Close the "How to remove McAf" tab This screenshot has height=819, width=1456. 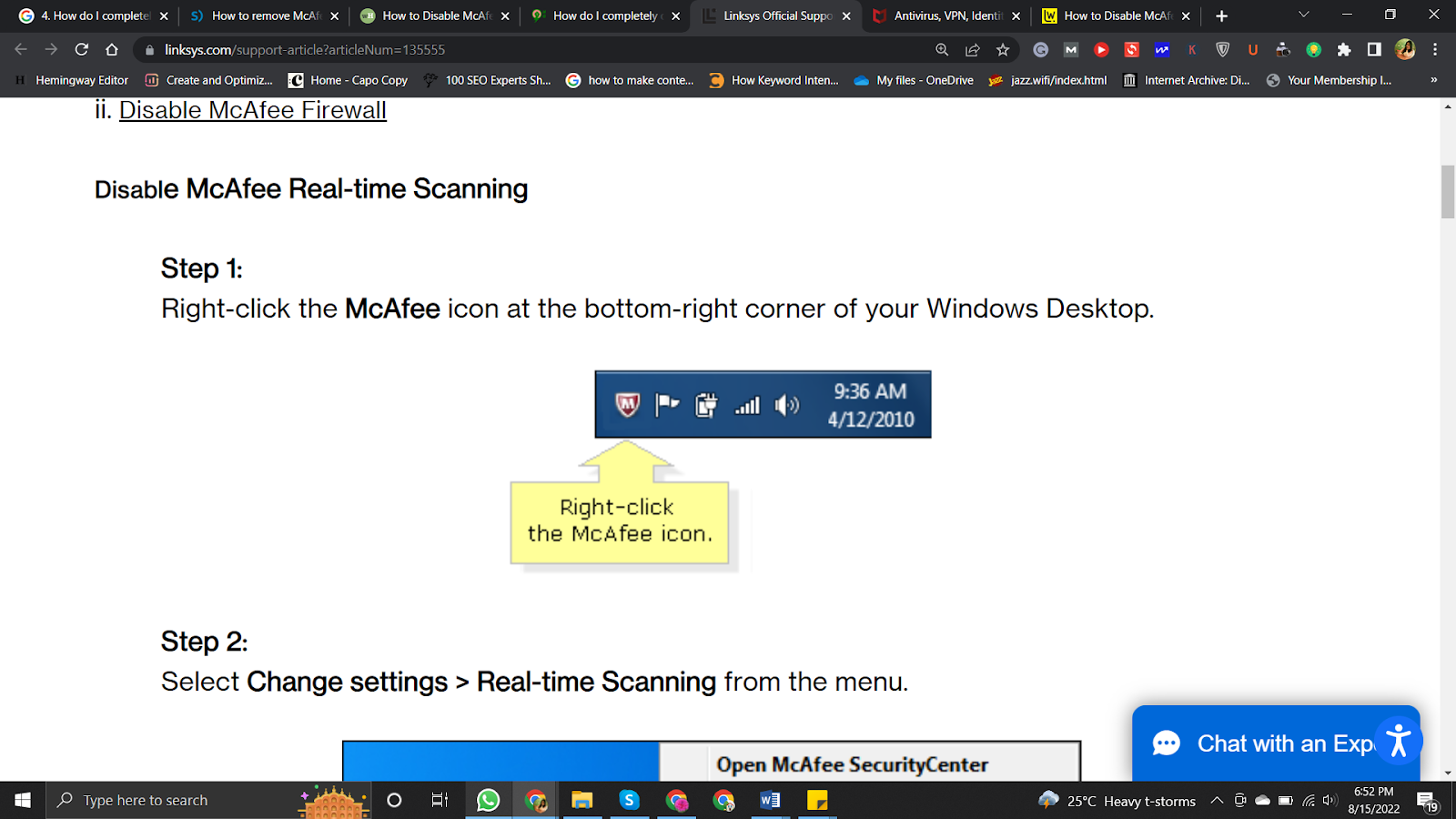coord(335,15)
